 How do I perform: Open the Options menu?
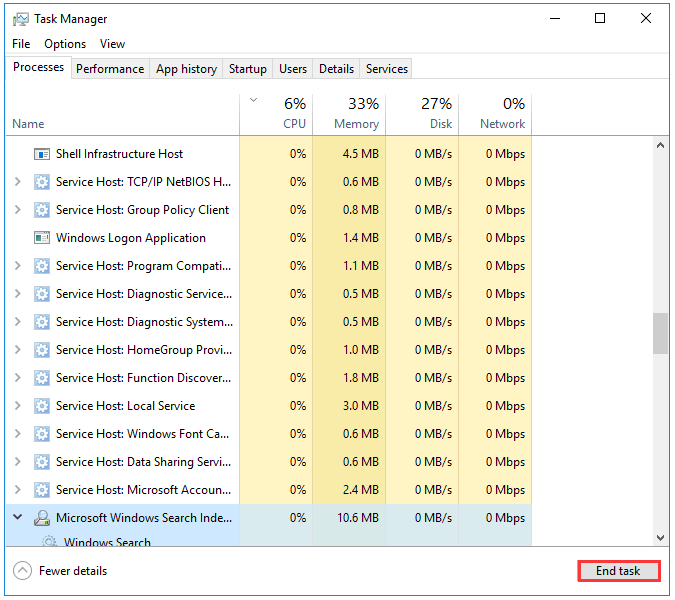pyautogui.click(x=65, y=44)
